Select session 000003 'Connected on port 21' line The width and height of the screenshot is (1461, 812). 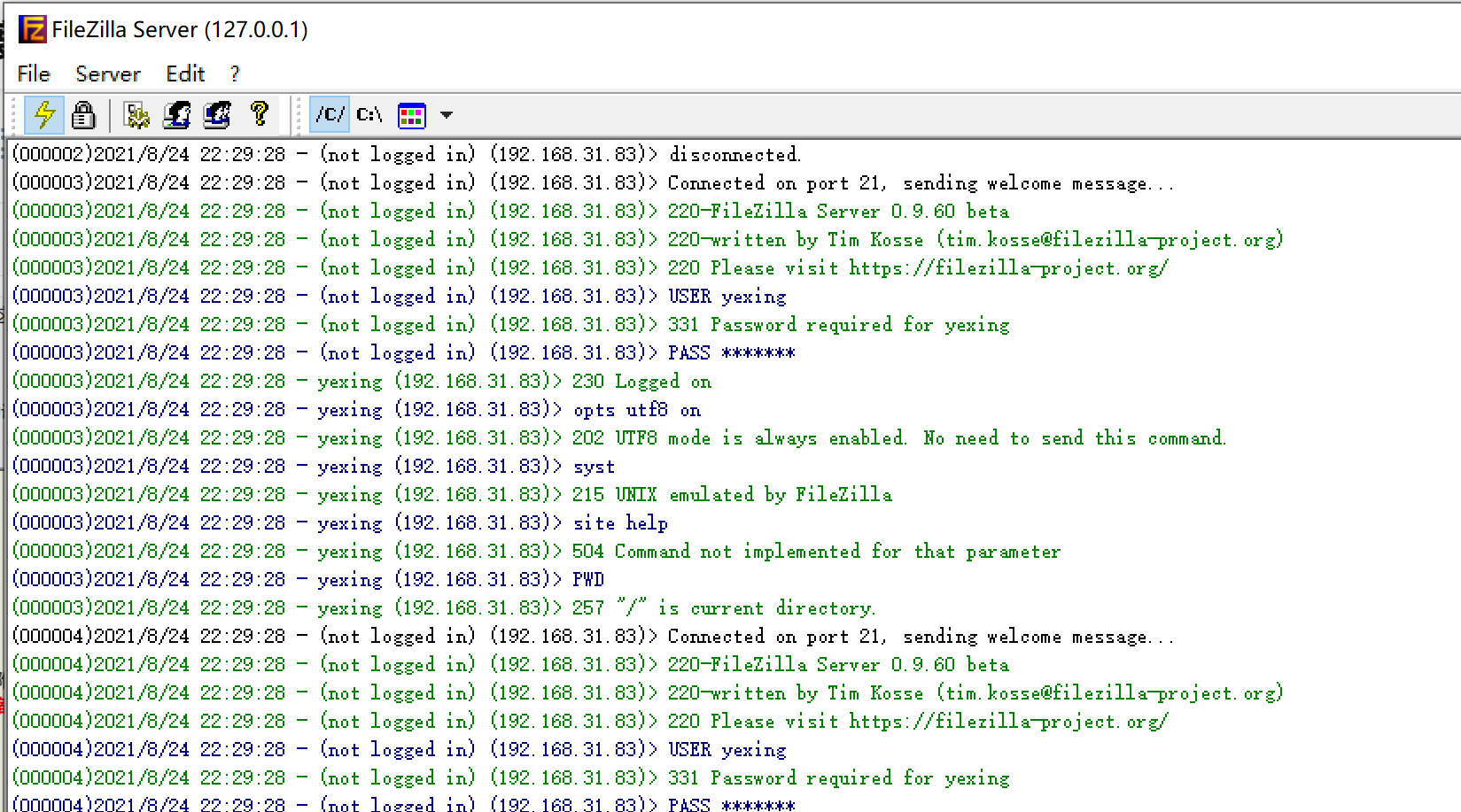(593, 182)
